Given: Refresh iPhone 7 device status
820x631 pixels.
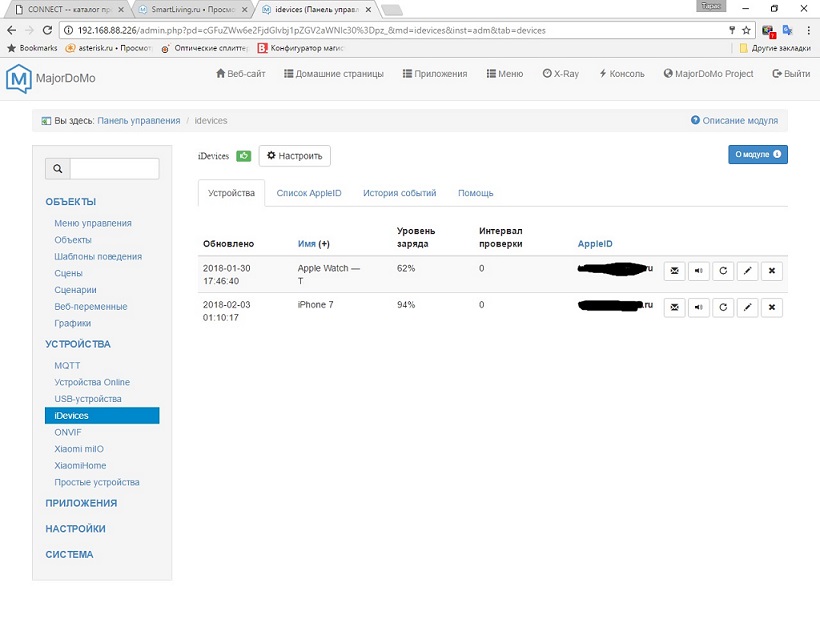Looking at the screenshot, I should pyautogui.click(x=723, y=307).
